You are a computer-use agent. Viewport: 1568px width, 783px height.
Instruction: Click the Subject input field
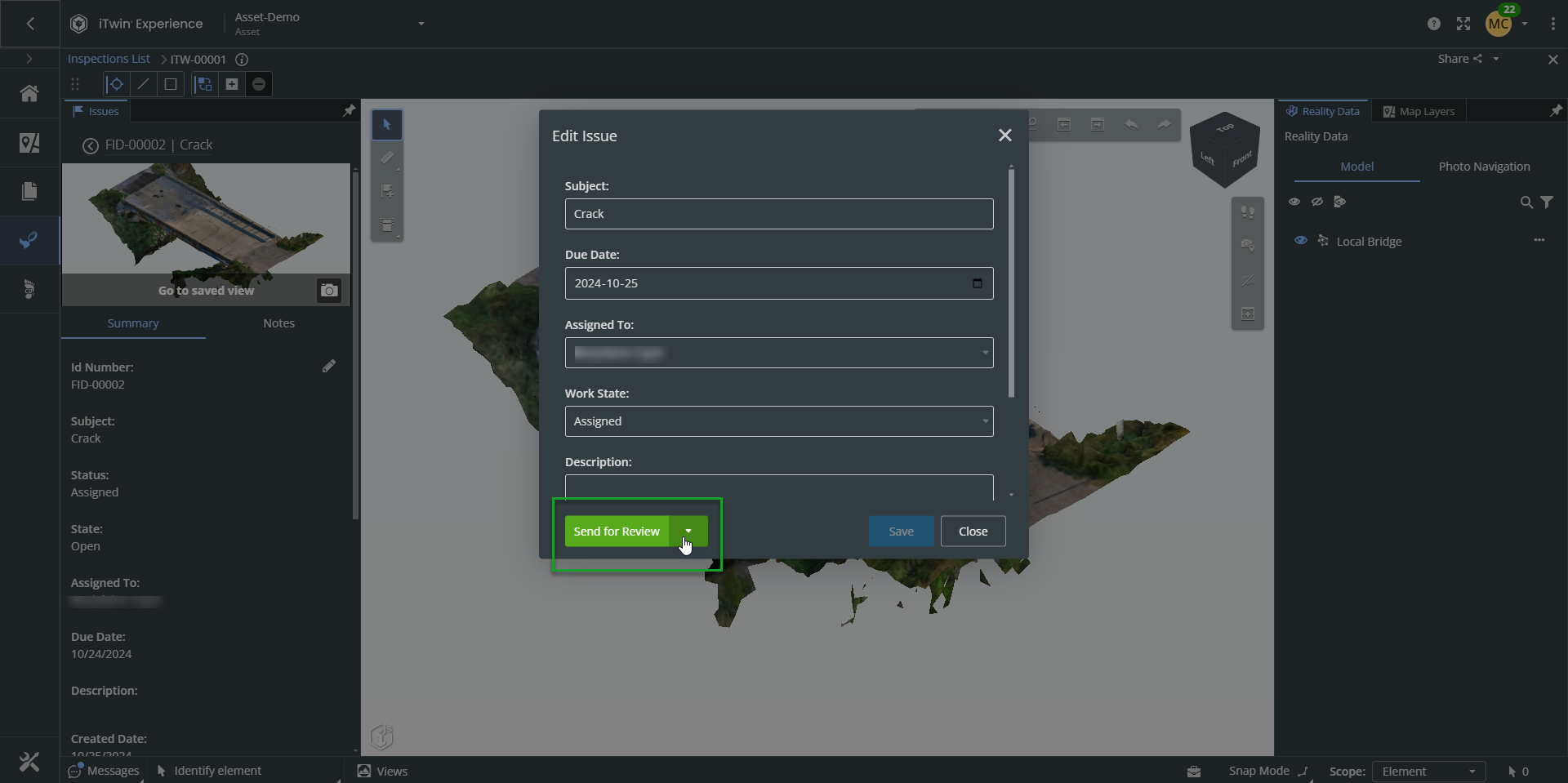click(778, 214)
